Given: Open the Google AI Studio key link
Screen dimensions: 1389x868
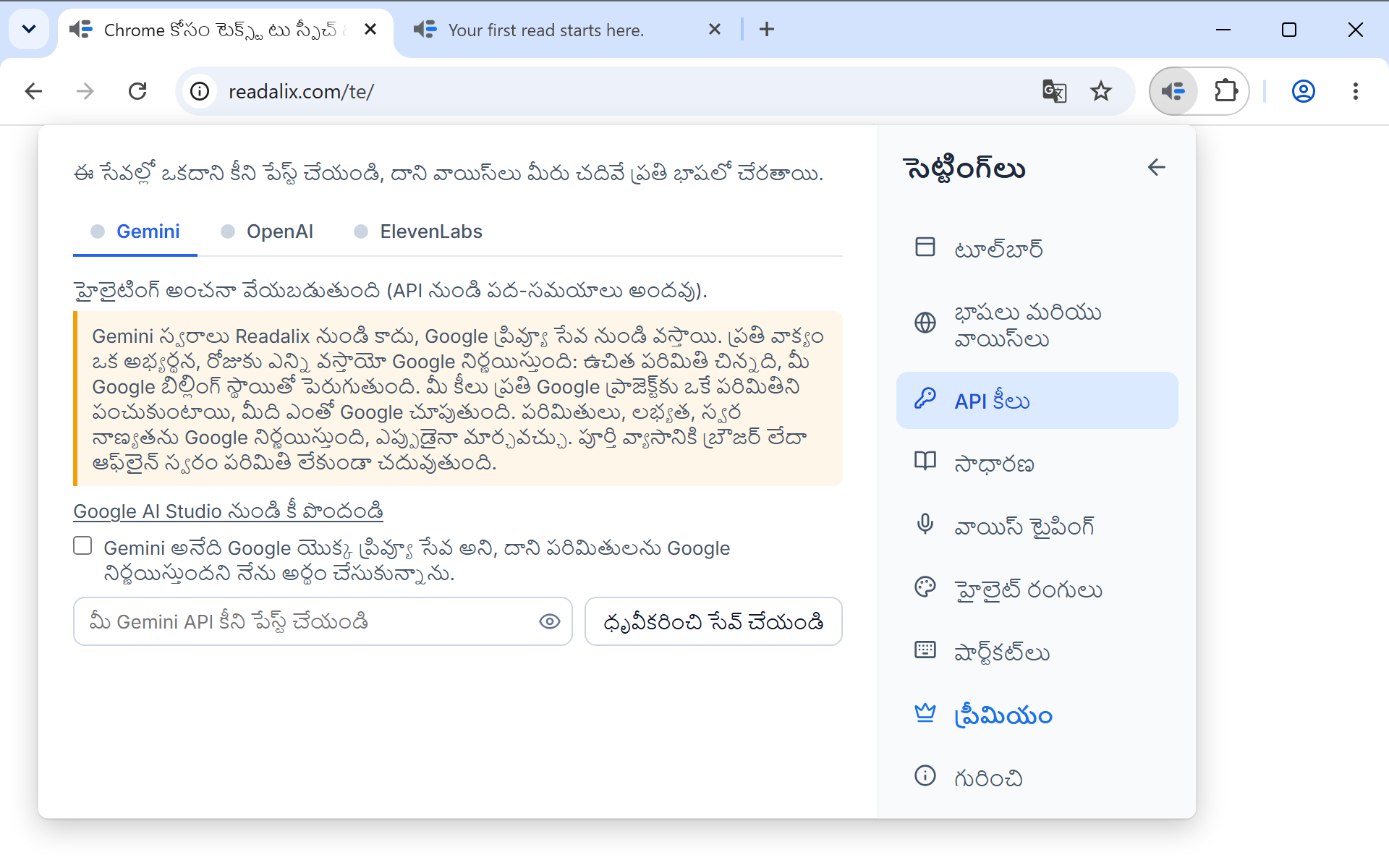Looking at the screenshot, I should click(228, 511).
